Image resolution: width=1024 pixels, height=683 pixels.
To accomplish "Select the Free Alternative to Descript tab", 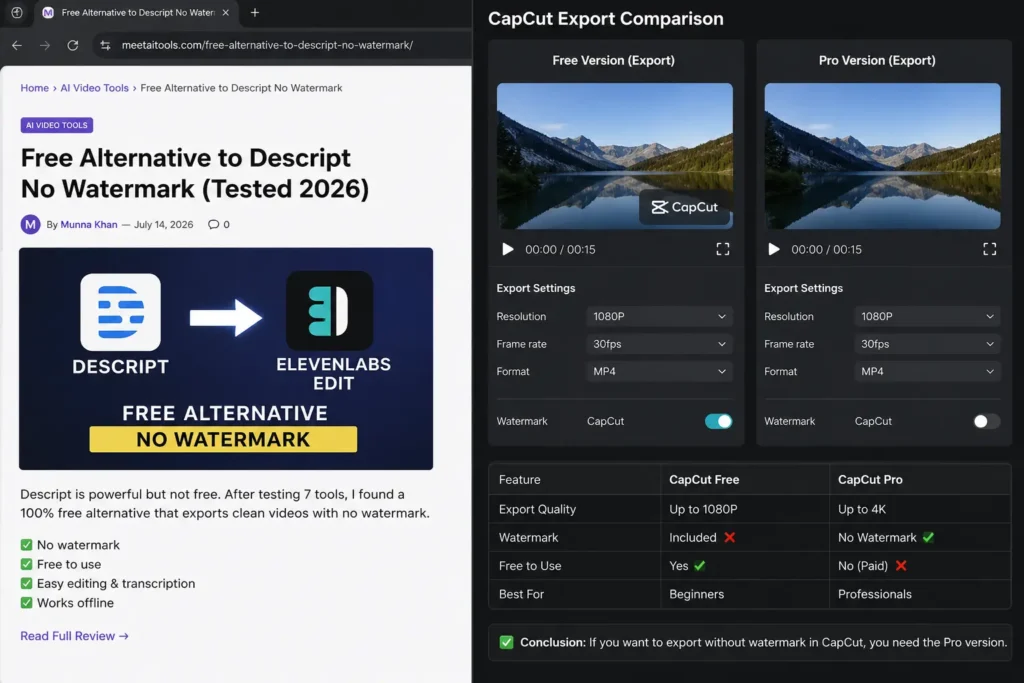I will pyautogui.click(x=137, y=12).
